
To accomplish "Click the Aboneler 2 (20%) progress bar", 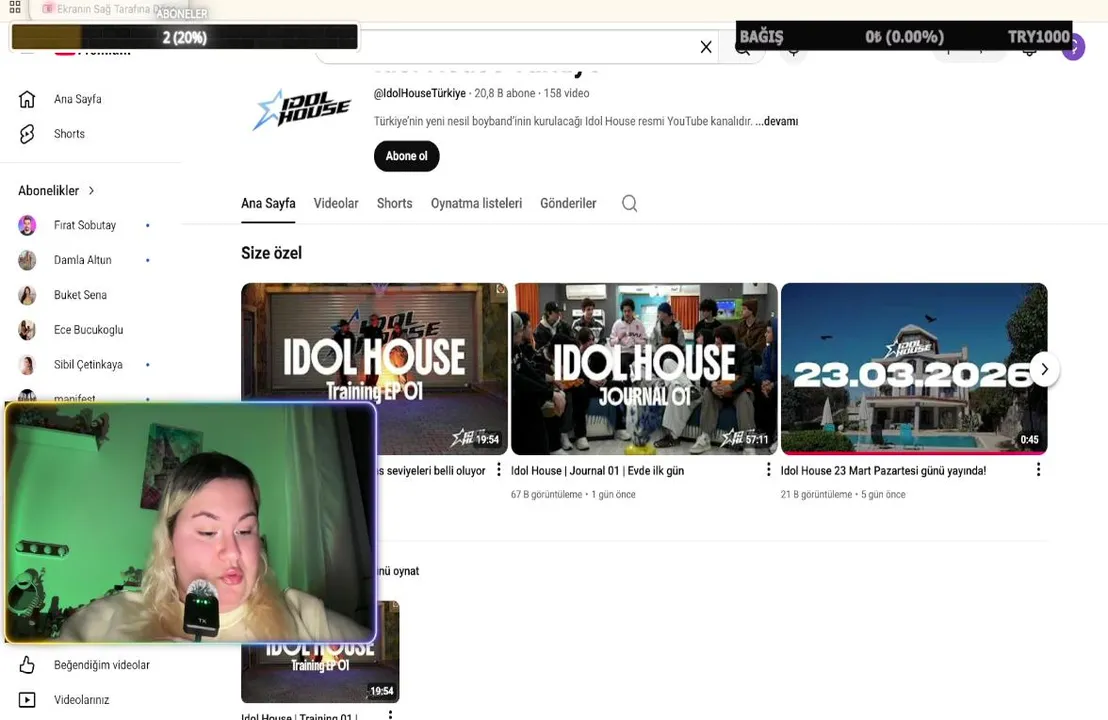I will pos(184,37).
